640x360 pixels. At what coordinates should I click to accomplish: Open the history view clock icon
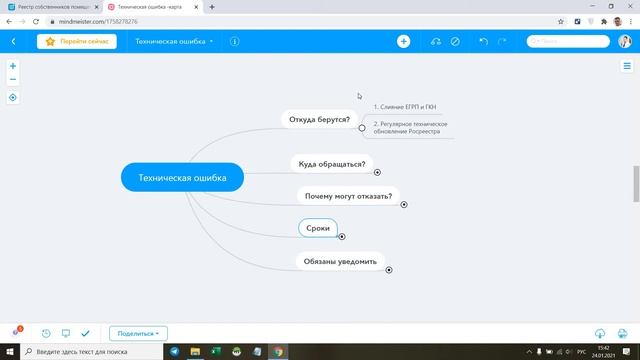(x=46, y=333)
